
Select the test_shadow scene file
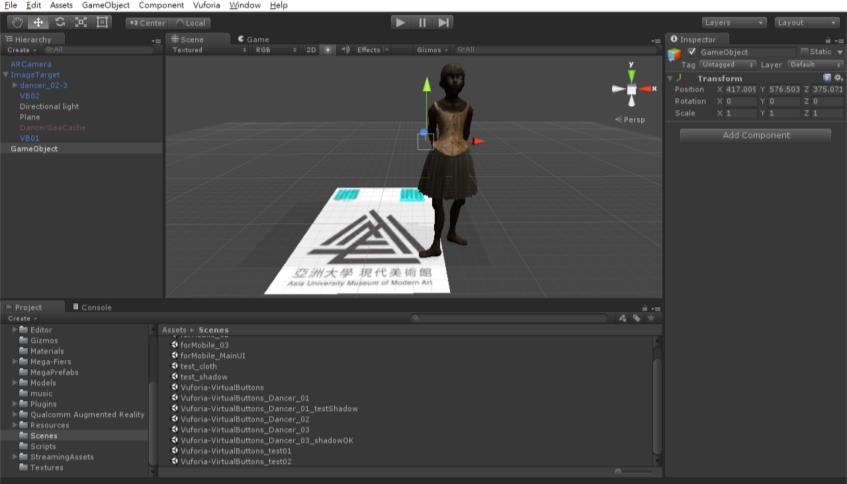204,377
